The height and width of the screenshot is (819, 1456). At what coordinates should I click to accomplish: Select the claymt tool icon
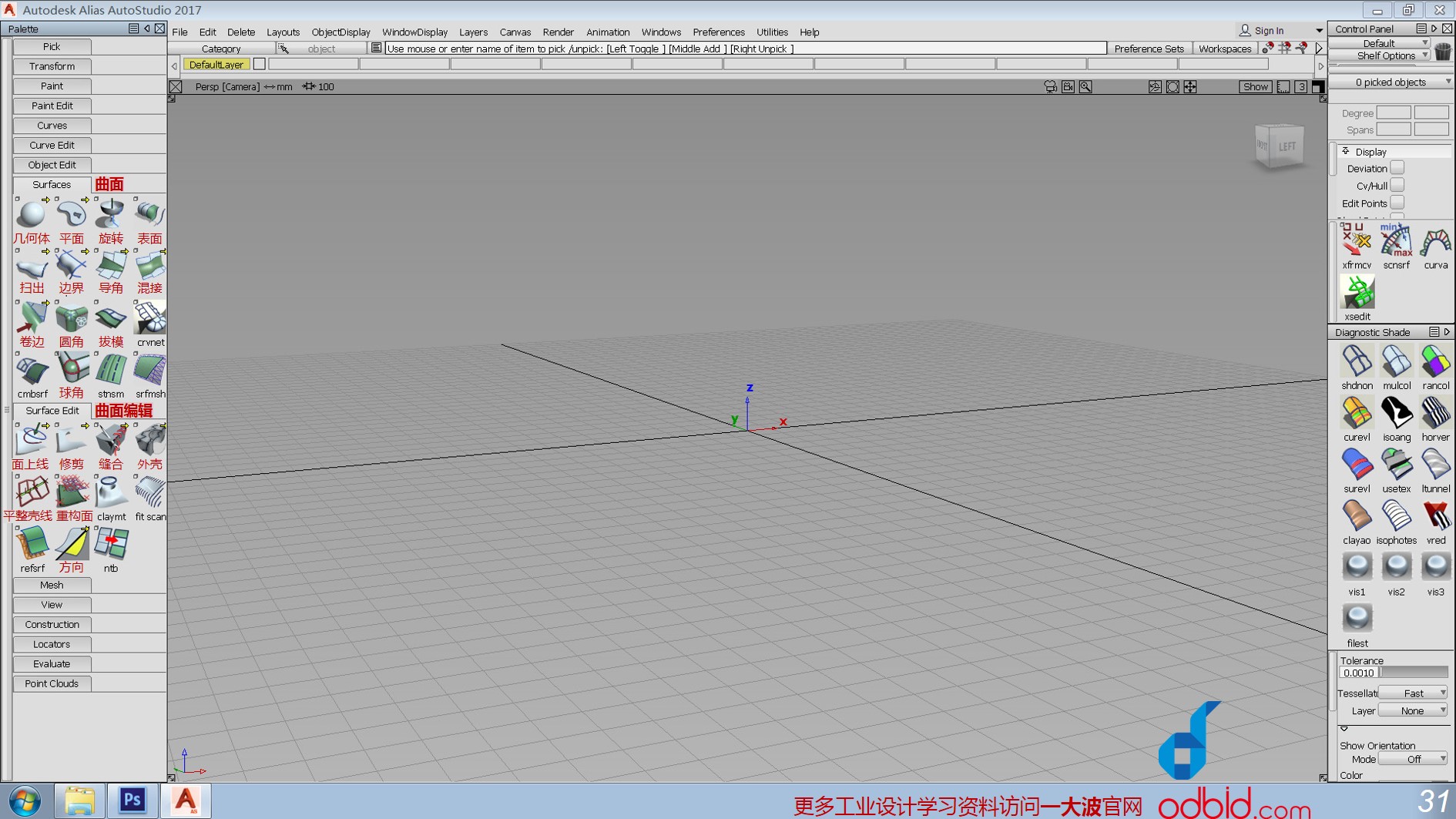point(110,492)
